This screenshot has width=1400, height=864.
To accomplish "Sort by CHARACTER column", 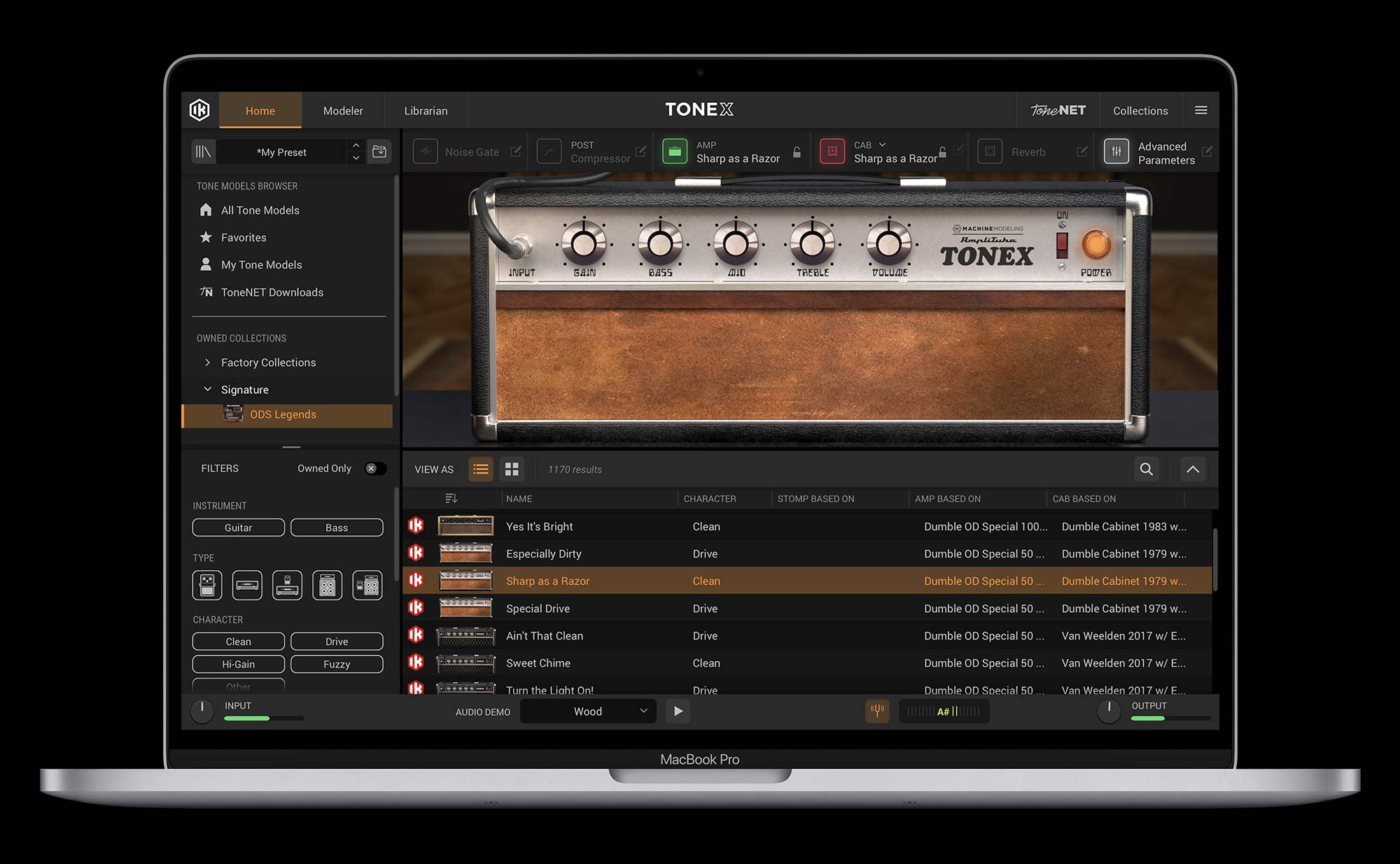I will (710, 499).
